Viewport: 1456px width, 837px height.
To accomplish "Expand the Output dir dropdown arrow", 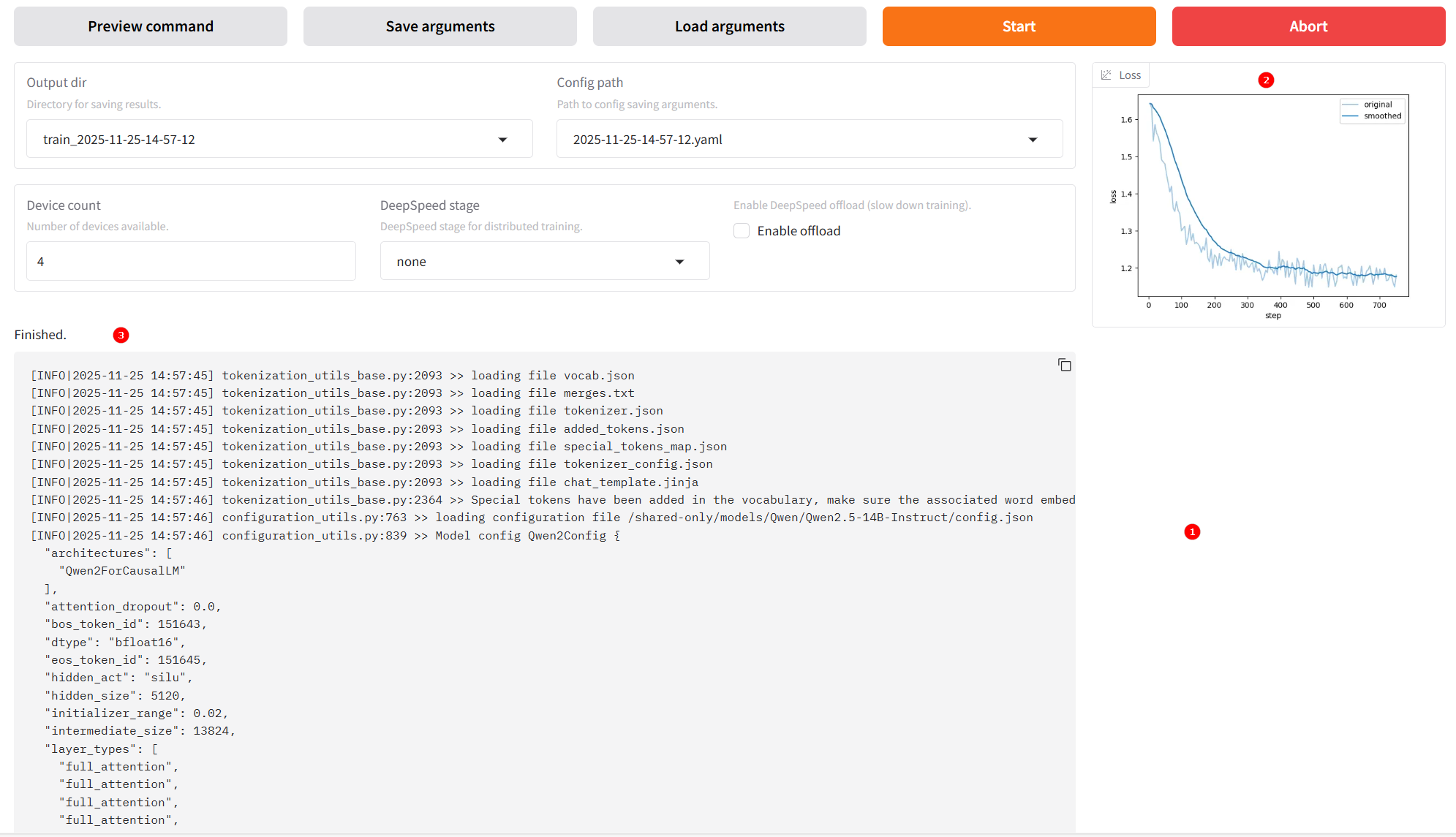I will [x=502, y=140].
